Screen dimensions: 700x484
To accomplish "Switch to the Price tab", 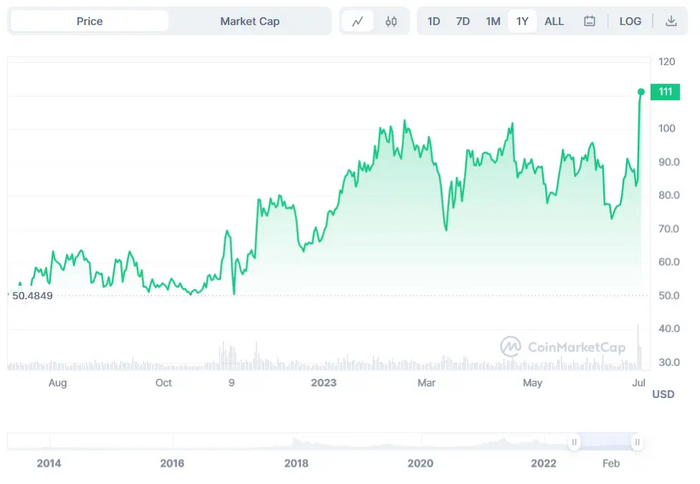I will (90, 21).
